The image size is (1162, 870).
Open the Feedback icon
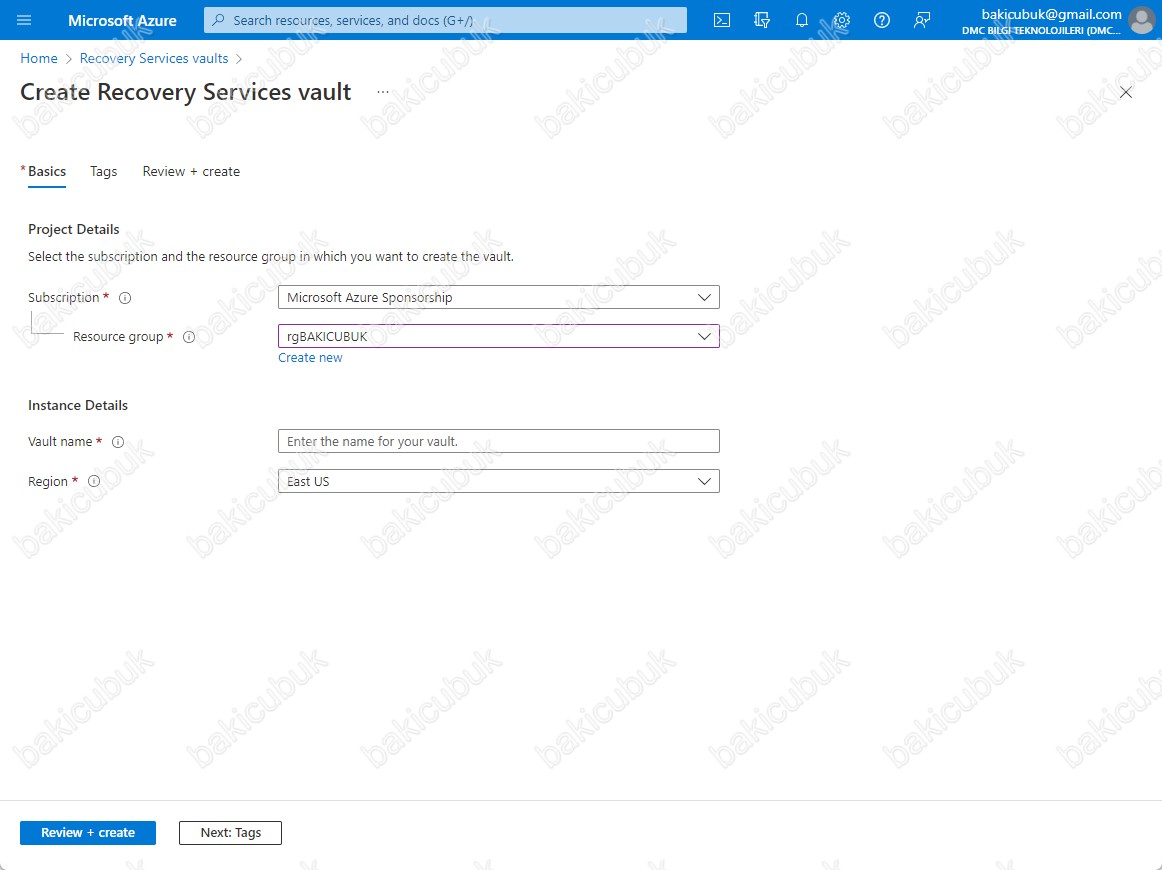(x=922, y=20)
